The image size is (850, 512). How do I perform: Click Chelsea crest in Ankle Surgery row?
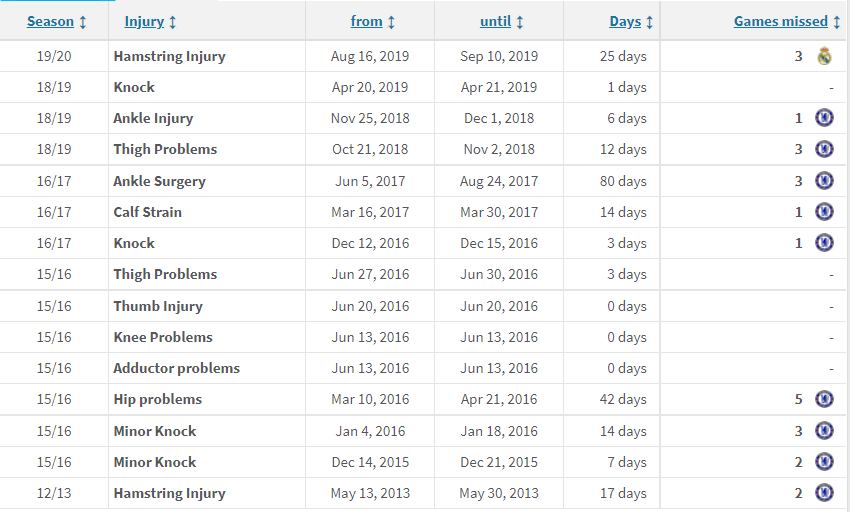pos(824,181)
